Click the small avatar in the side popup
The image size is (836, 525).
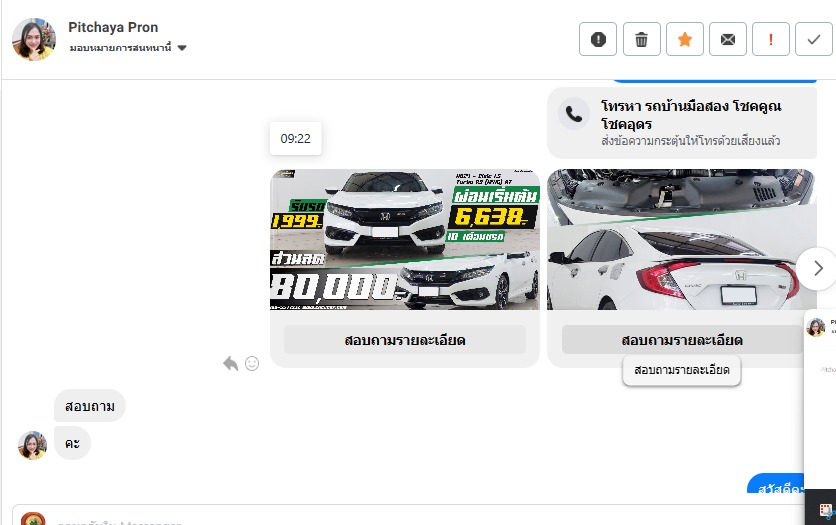pos(816,327)
